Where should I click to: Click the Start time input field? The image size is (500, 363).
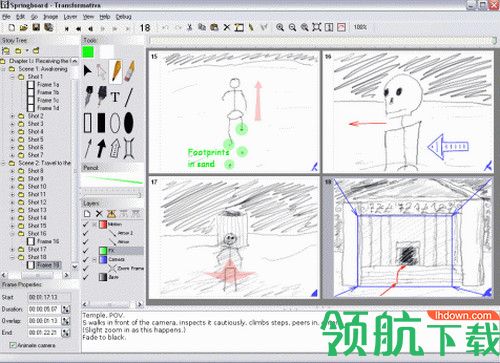49,297
